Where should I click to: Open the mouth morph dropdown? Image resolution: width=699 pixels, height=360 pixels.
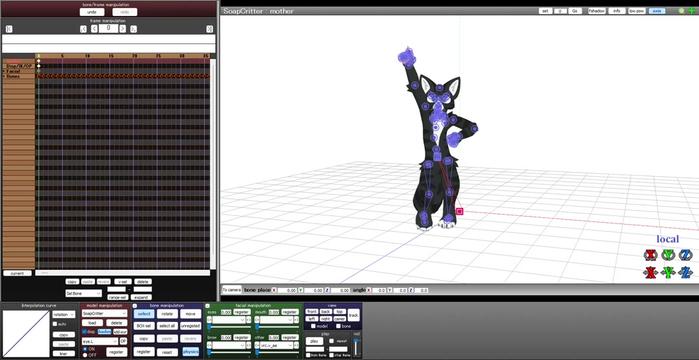coord(276,320)
